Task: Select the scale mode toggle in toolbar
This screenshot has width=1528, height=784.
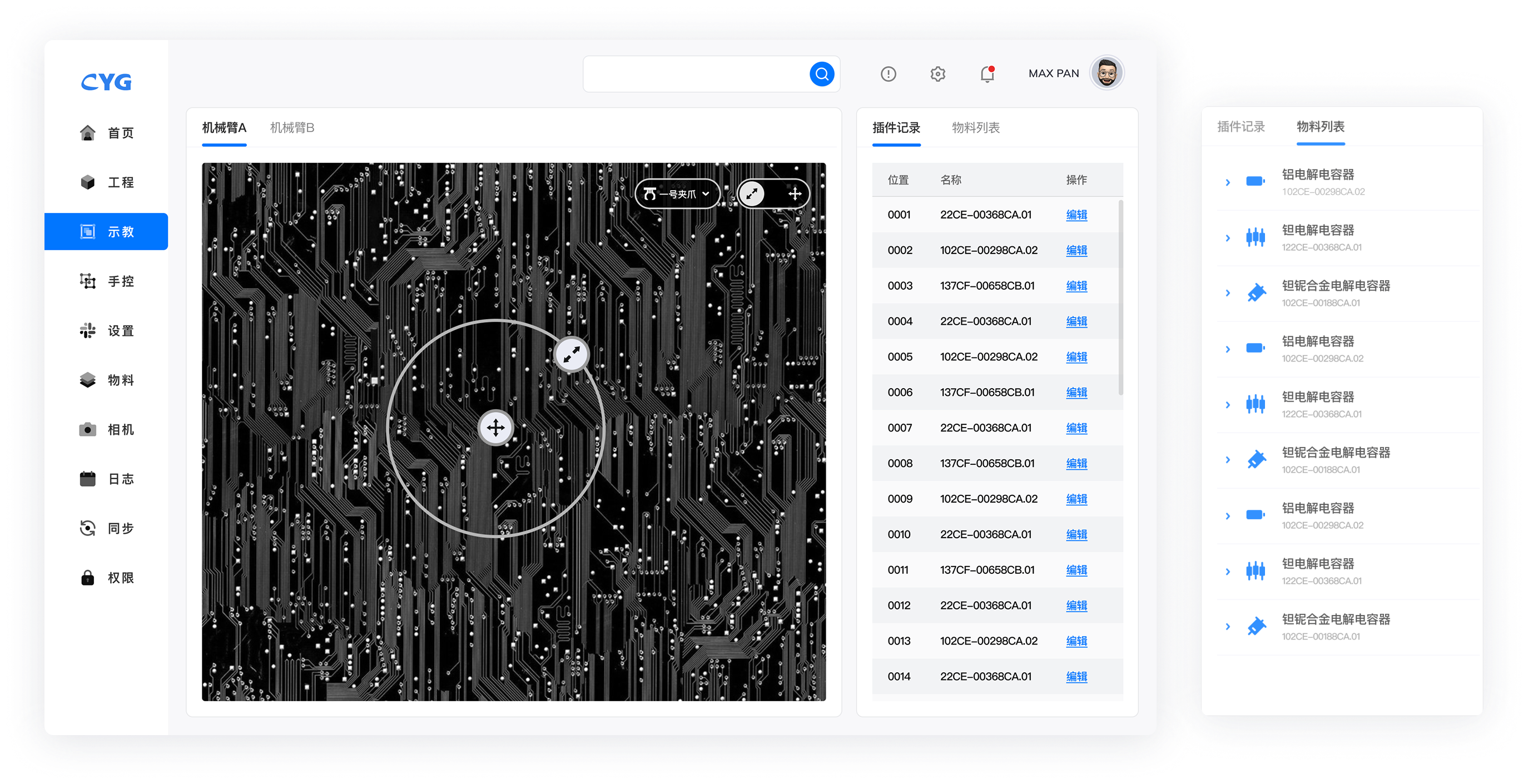Action: pos(752,193)
